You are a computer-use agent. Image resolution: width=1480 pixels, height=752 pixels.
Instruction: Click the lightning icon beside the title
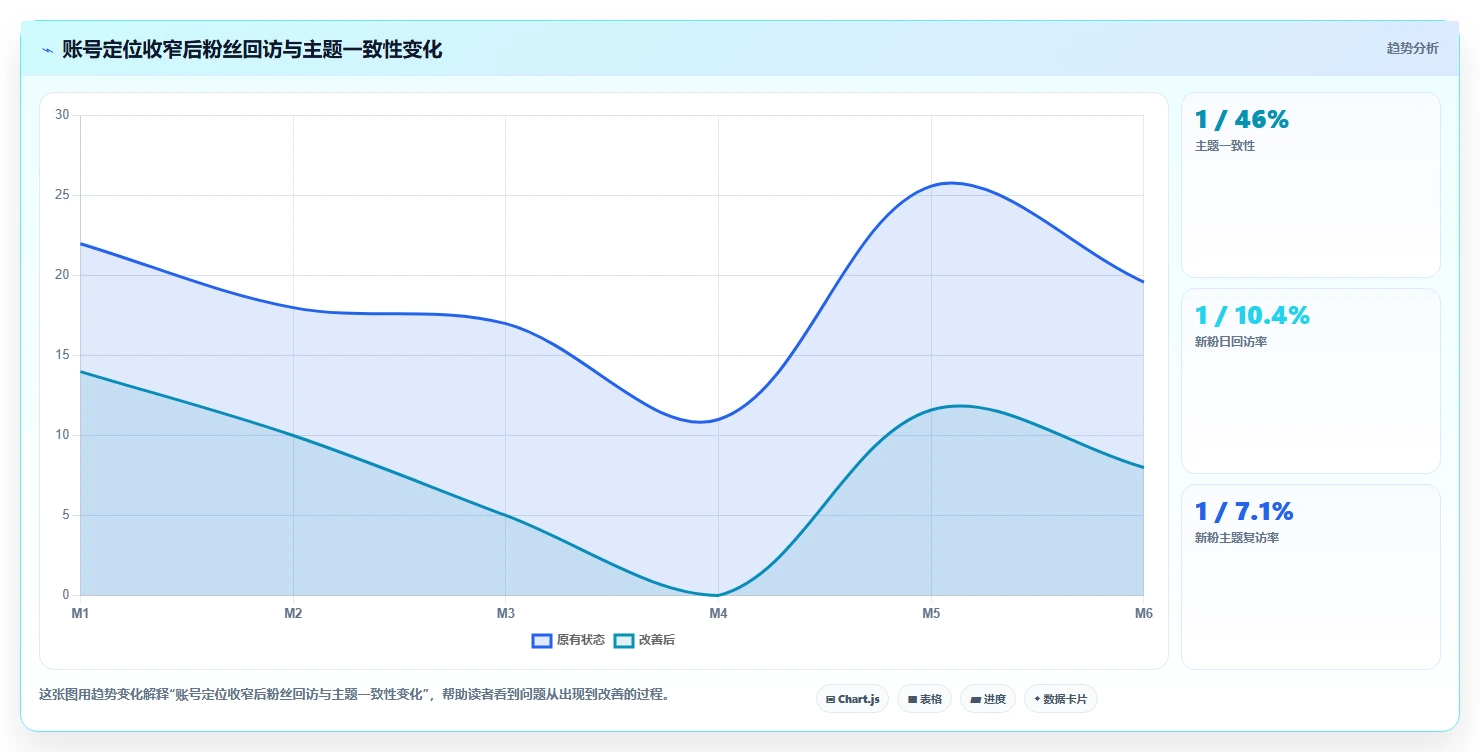click(47, 50)
